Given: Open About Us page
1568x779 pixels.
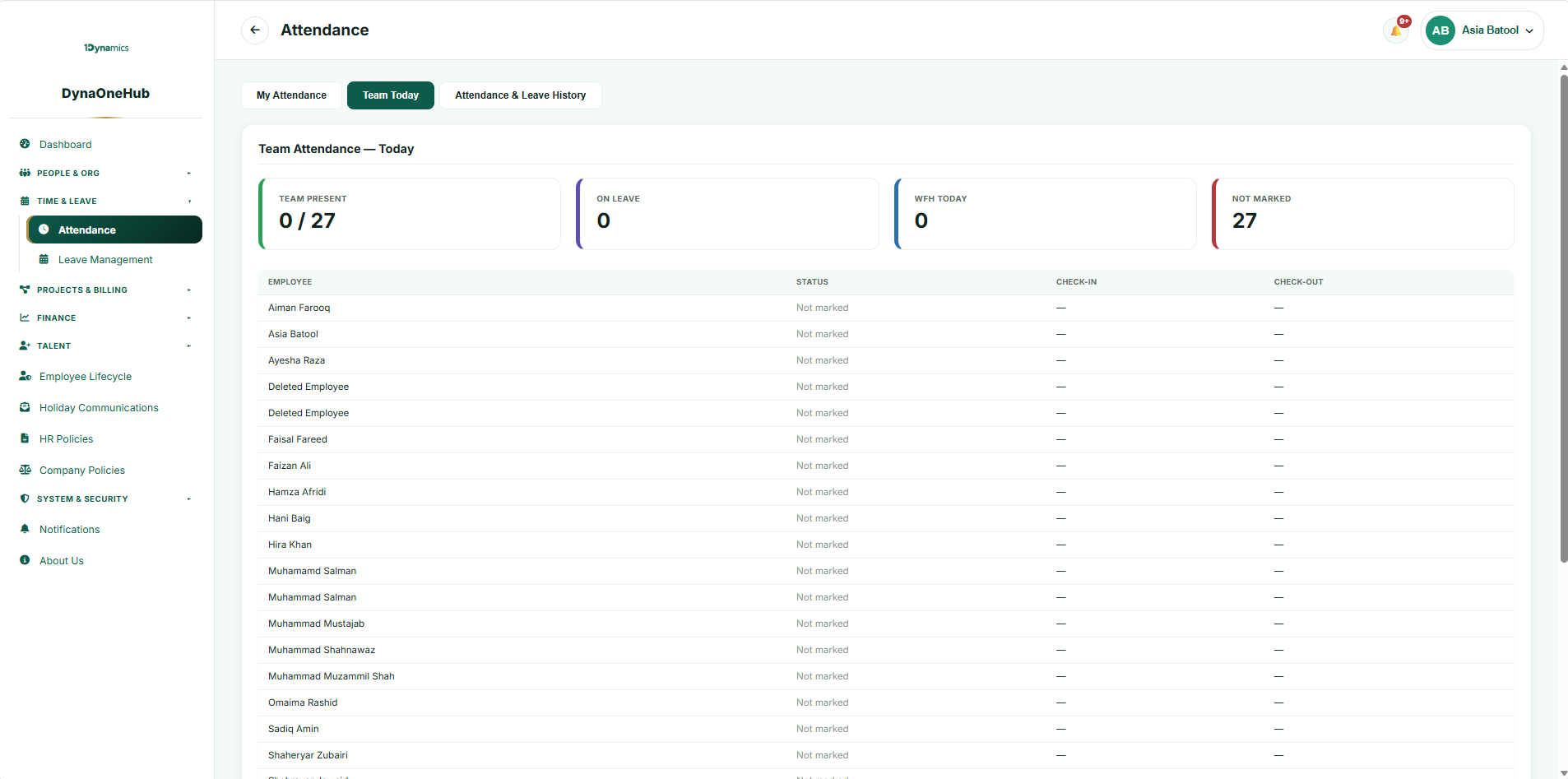Looking at the screenshot, I should (x=62, y=560).
